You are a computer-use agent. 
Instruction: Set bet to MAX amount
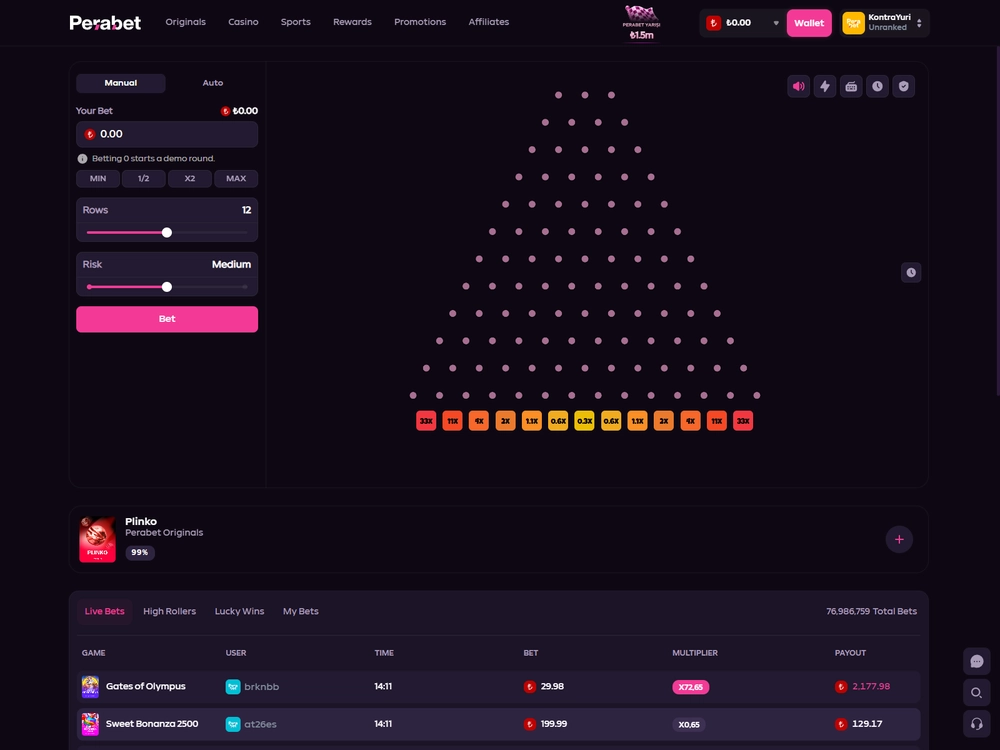coord(236,179)
